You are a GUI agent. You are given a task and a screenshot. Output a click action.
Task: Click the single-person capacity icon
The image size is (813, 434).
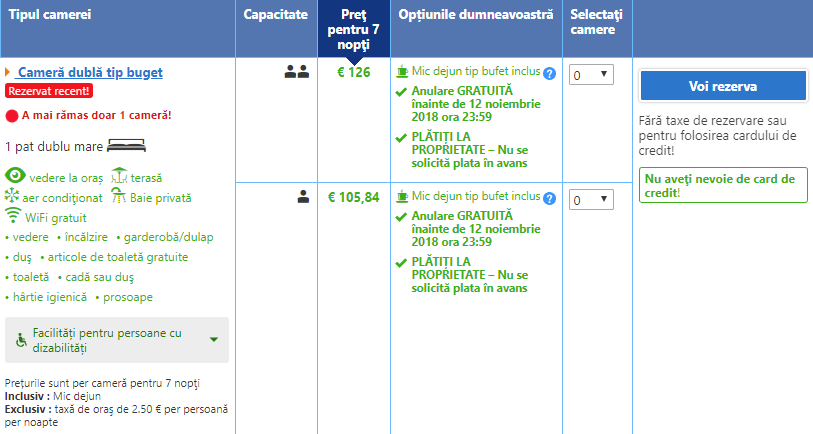pyautogui.click(x=303, y=197)
